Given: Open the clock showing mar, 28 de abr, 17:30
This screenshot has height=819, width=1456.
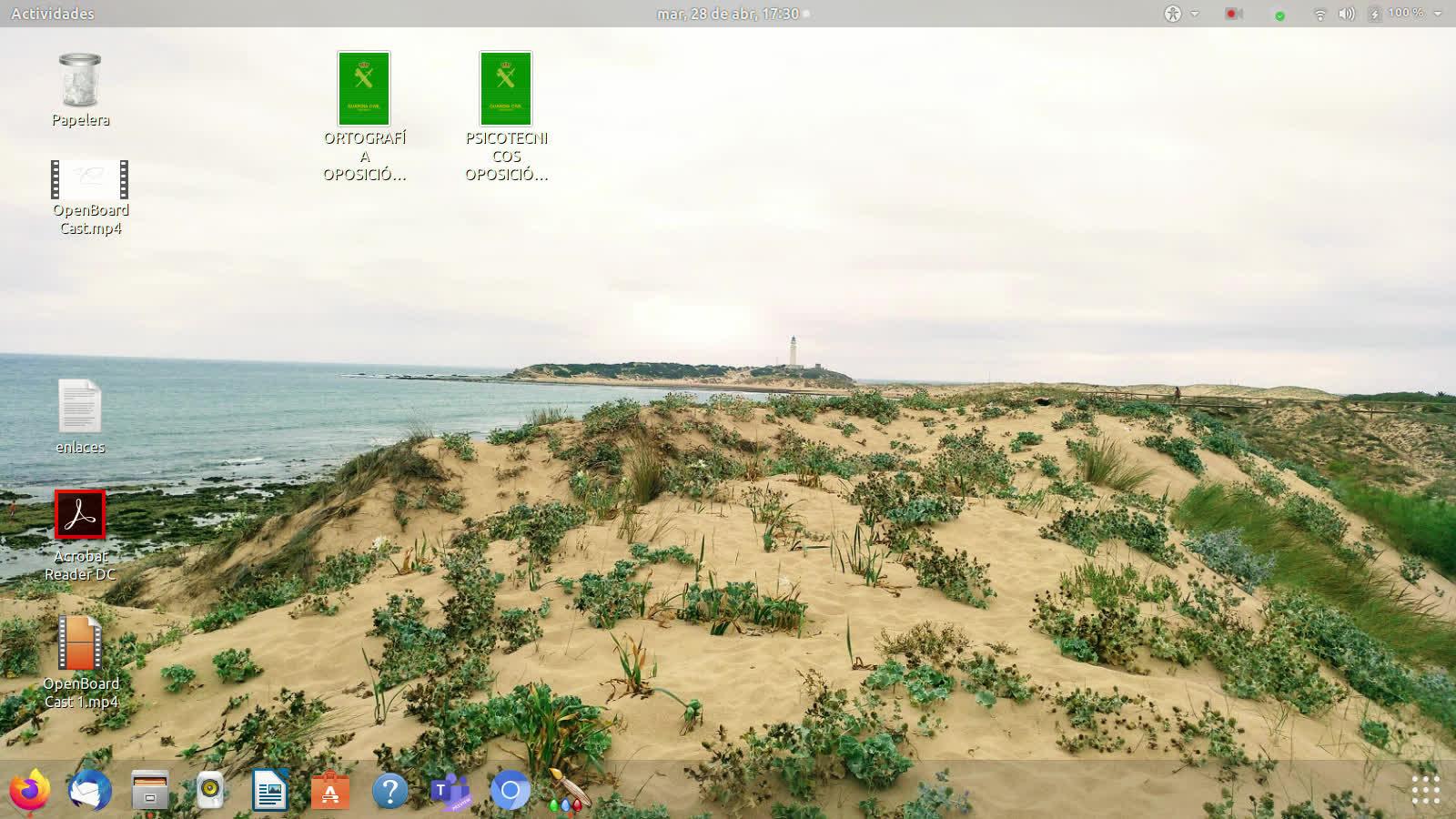Looking at the screenshot, I should [x=728, y=14].
